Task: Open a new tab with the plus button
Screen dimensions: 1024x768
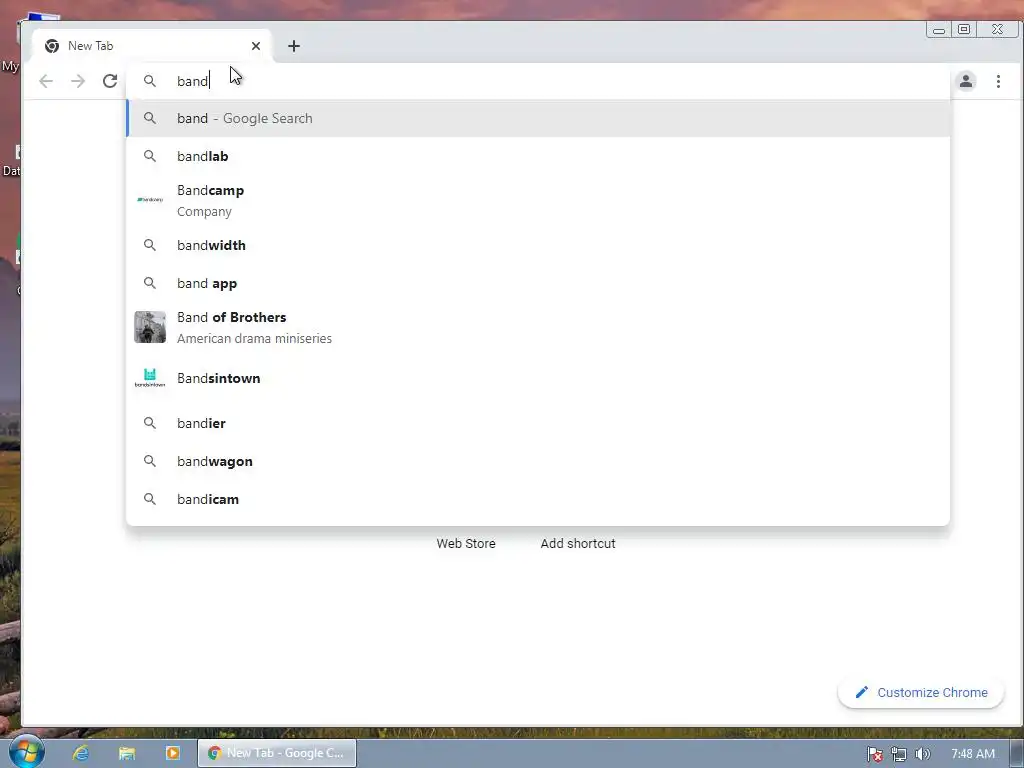Action: [x=294, y=46]
